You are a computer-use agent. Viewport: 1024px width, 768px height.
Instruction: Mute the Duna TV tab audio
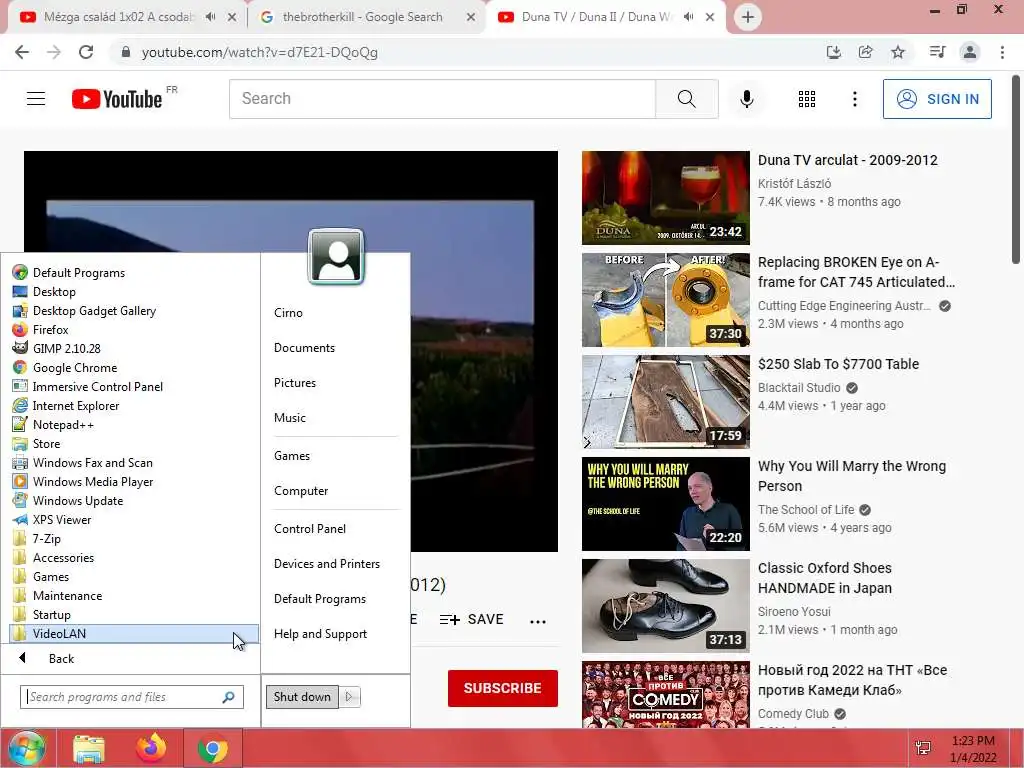click(x=688, y=17)
